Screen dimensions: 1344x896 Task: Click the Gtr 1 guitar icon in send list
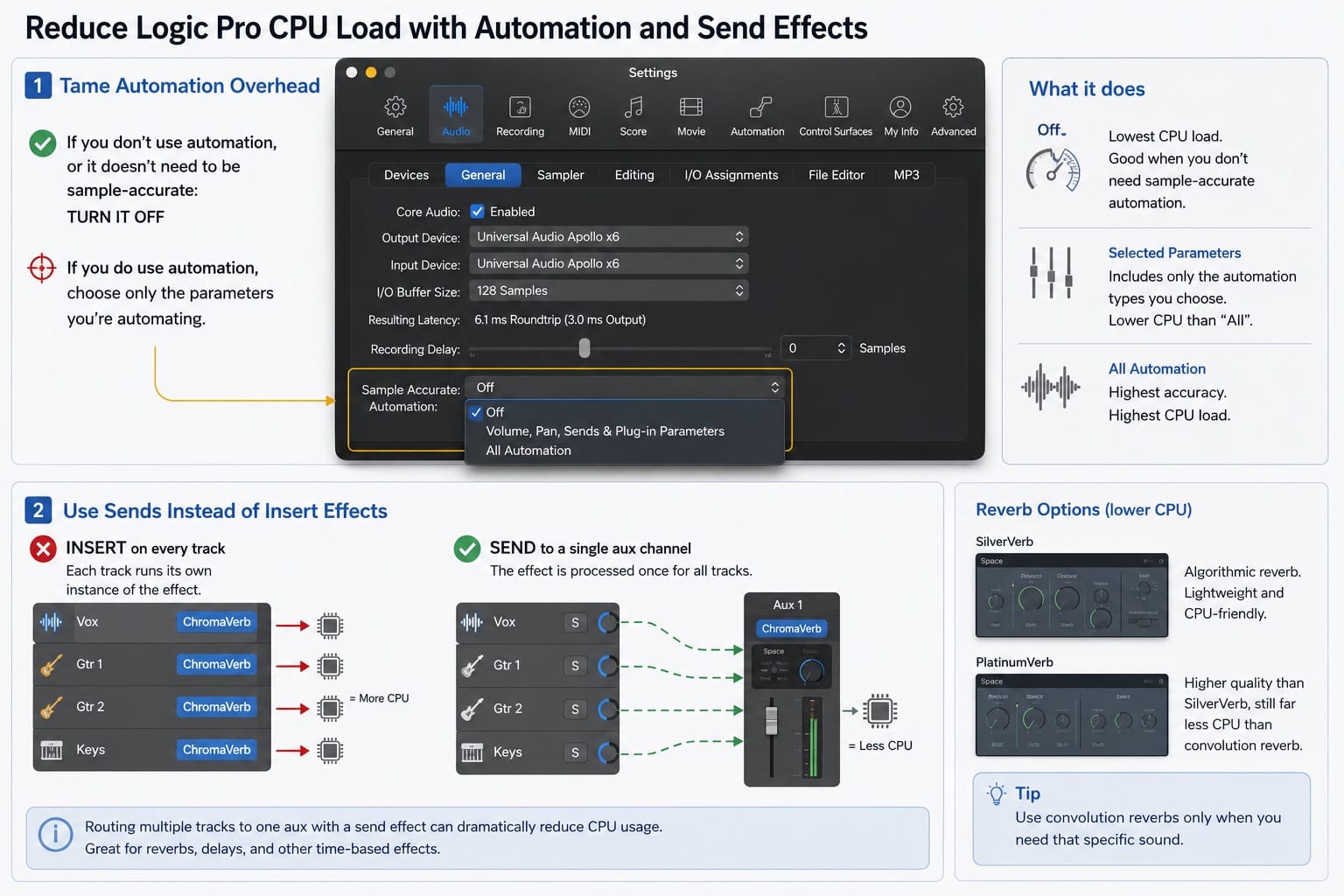pos(472,666)
